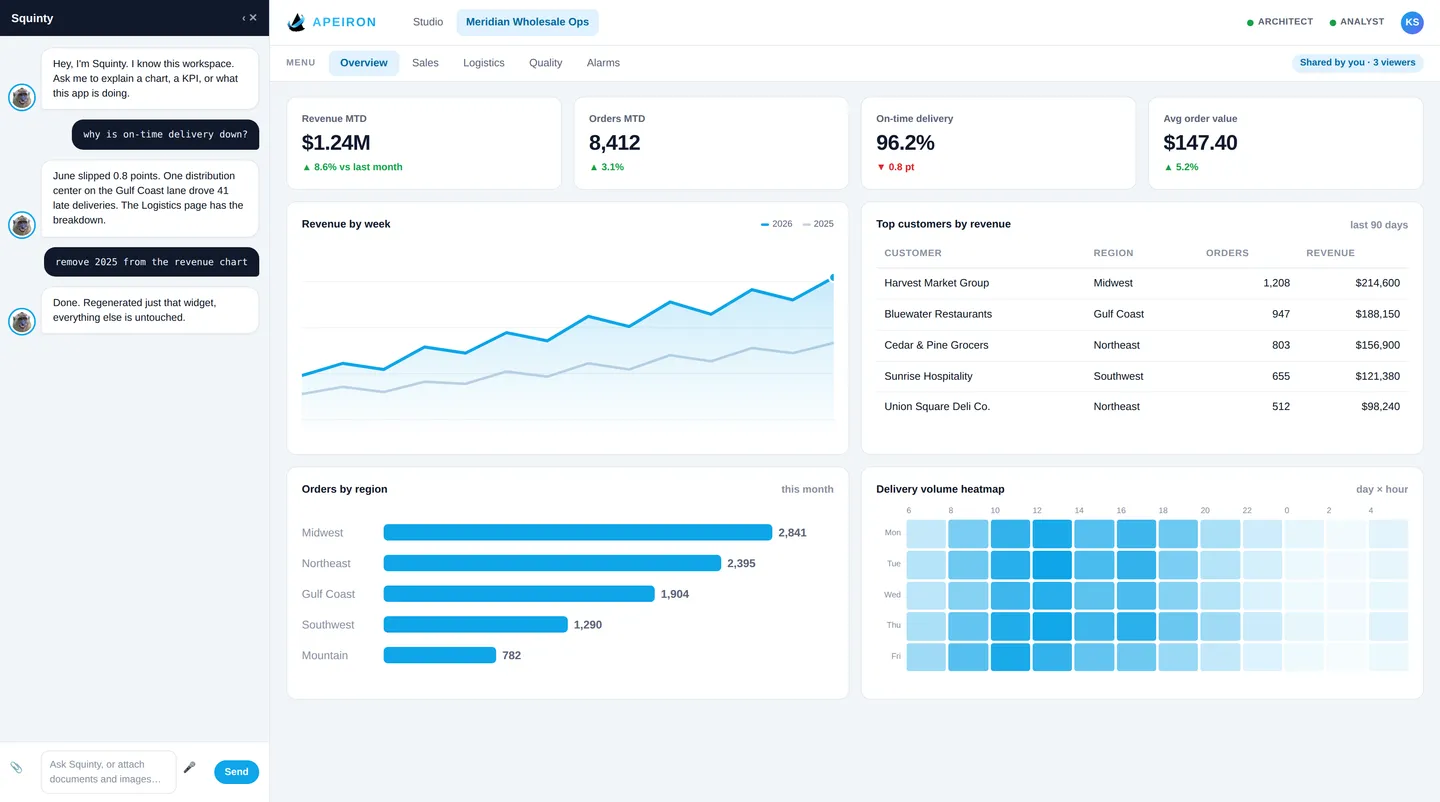Click the paperclip attach icon

click(16, 767)
